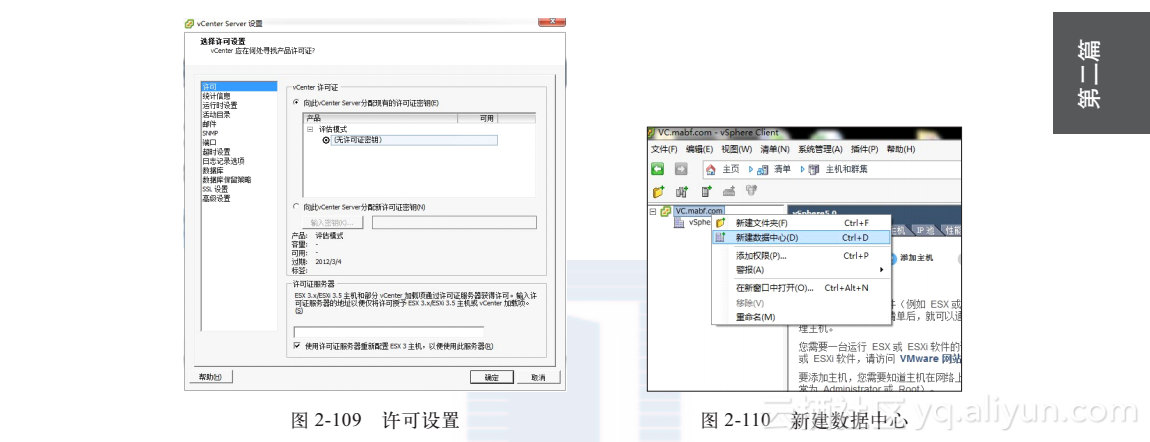This screenshot has height=442, width=1150.
Task: Click the 输入密钥(K)... button
Action: [x=332, y=222]
